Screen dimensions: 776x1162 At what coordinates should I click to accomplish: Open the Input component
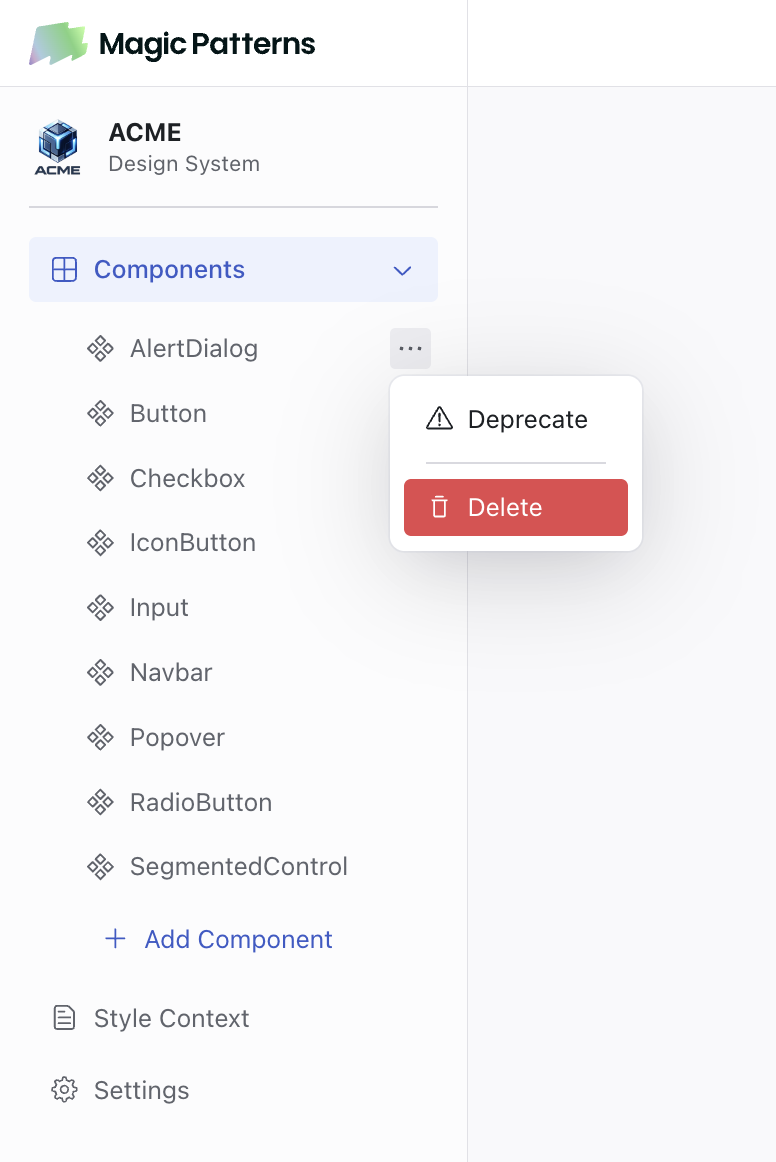tap(159, 608)
